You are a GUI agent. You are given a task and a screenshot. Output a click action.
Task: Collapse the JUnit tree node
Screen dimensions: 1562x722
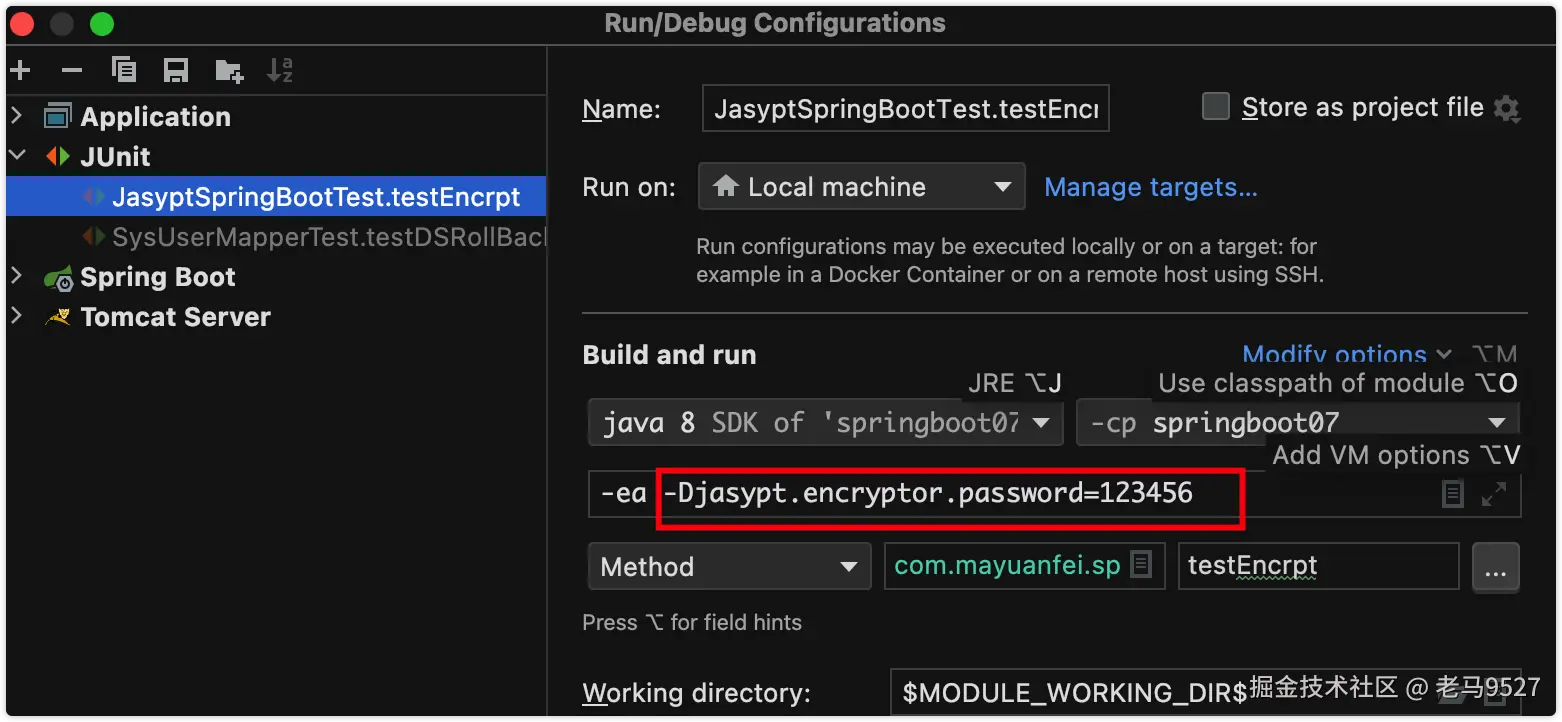[16, 156]
